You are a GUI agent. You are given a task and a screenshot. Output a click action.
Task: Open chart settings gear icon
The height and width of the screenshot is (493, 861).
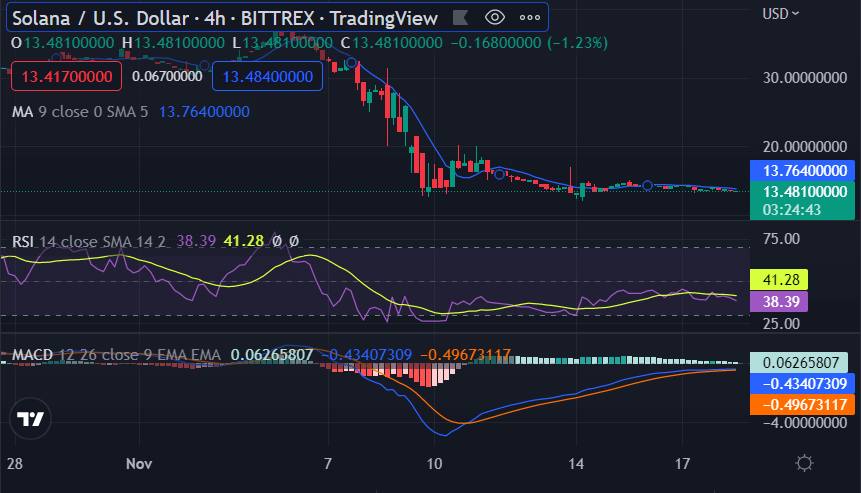[x=804, y=463]
